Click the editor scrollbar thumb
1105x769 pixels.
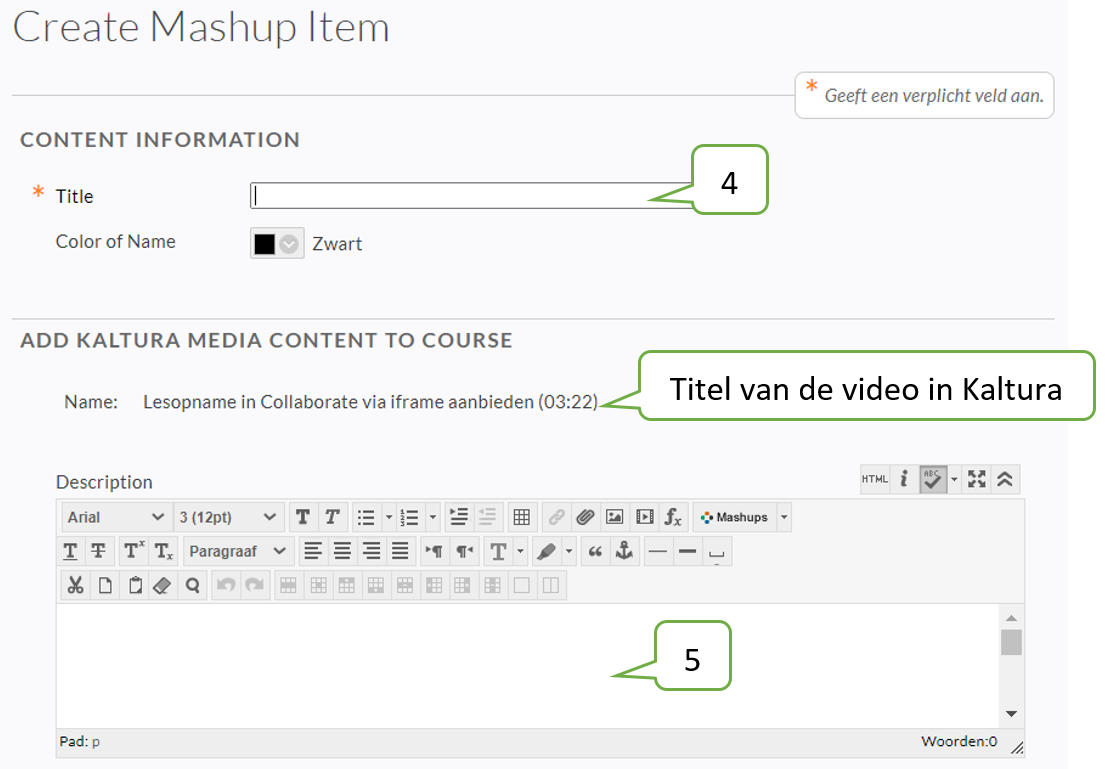(1011, 641)
